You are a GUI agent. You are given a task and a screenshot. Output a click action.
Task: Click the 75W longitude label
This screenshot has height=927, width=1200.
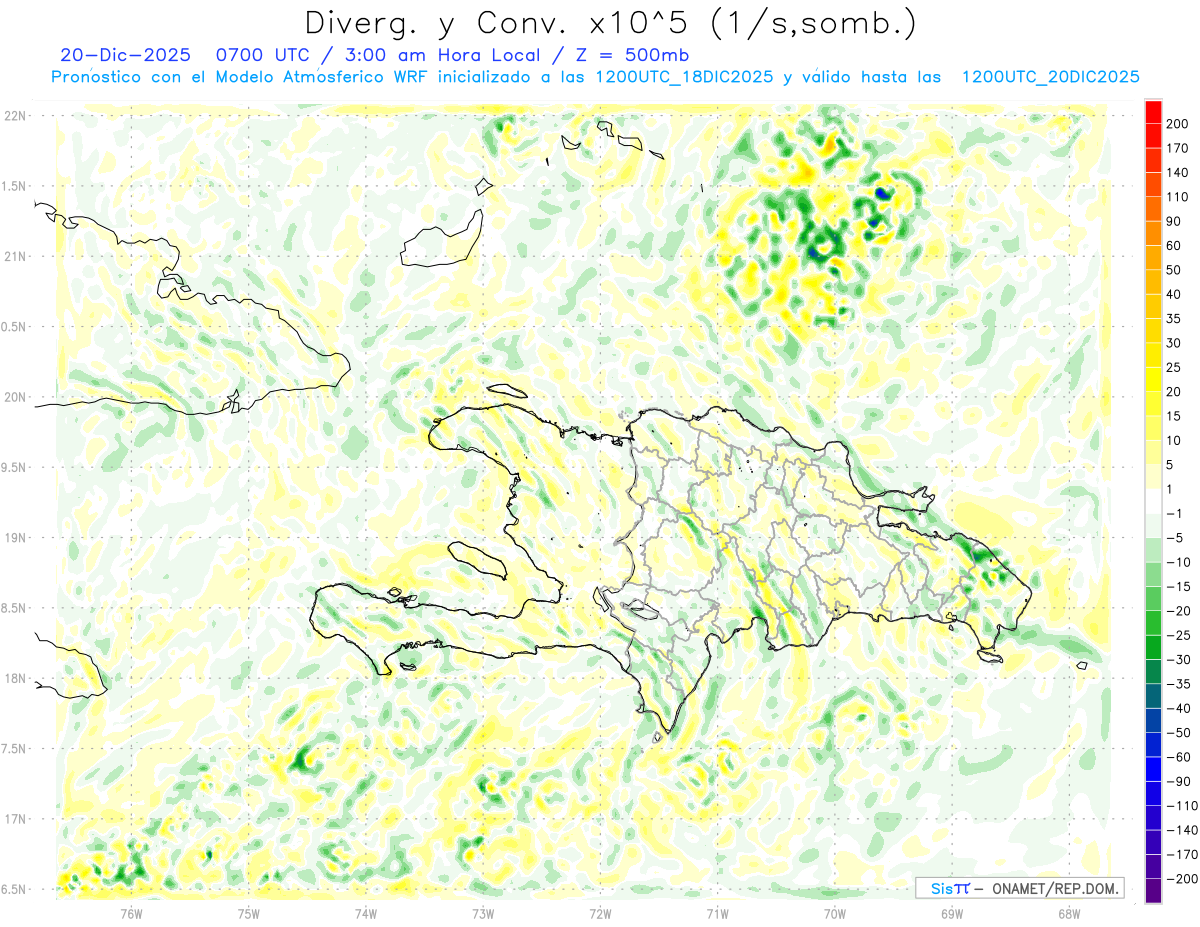pos(249,912)
